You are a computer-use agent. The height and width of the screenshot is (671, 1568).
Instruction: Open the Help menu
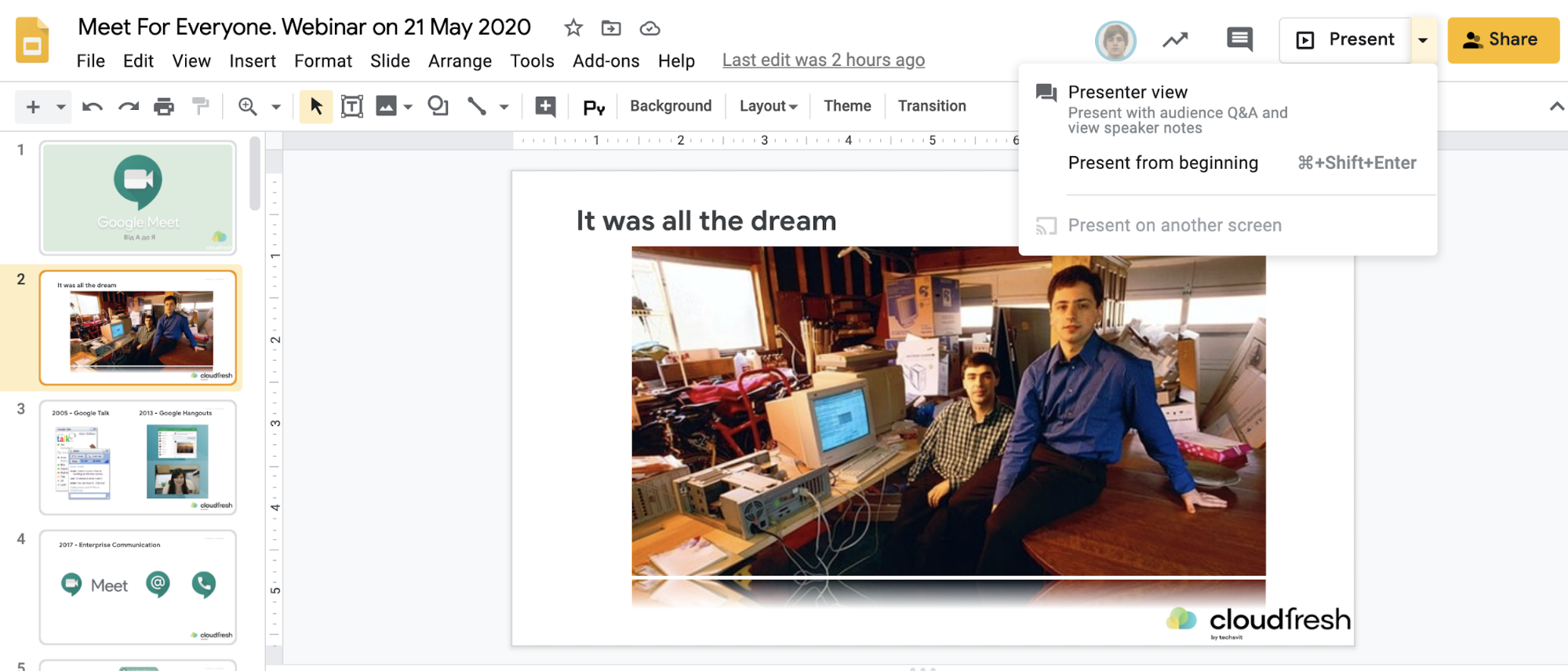click(x=676, y=61)
